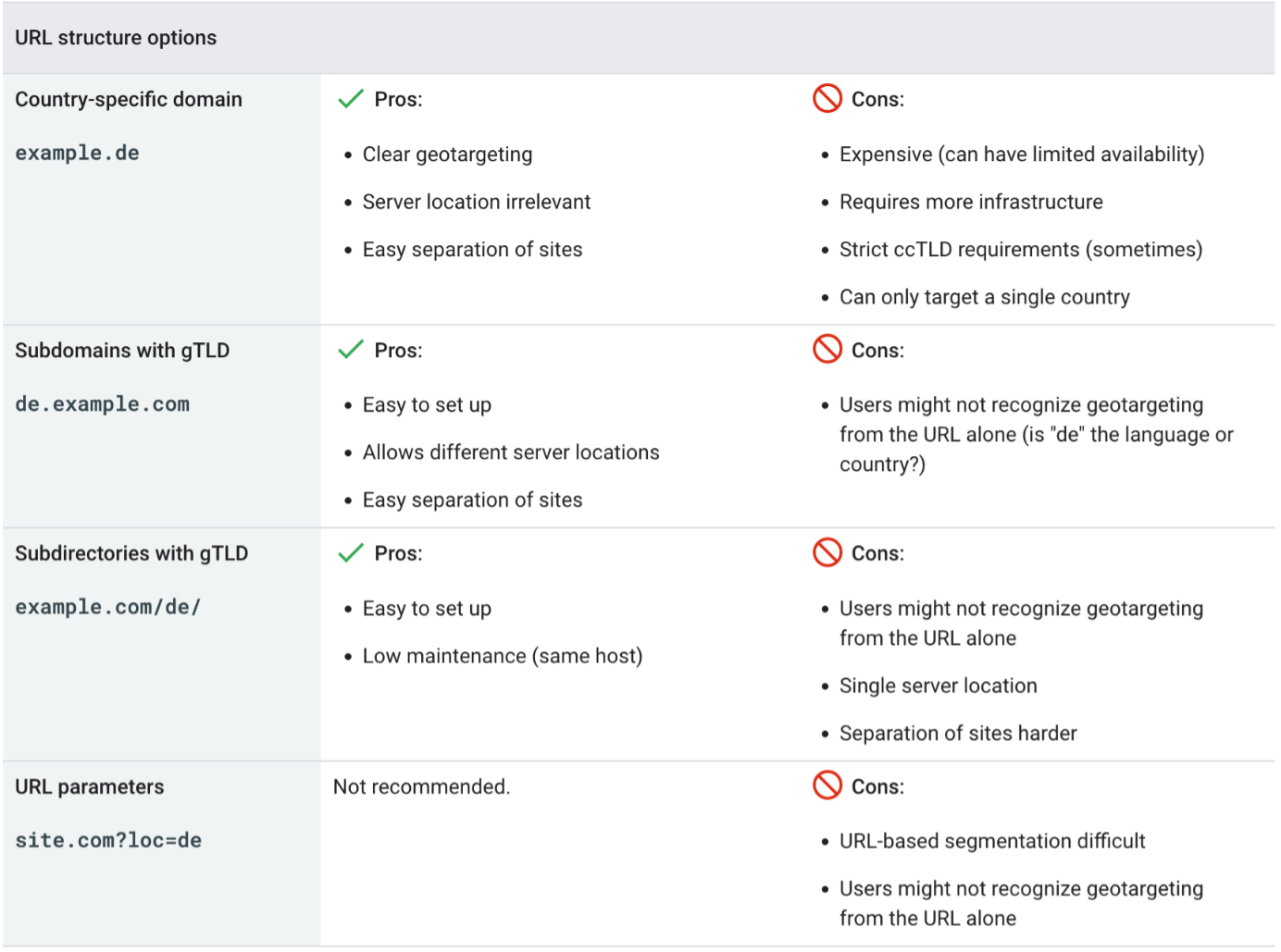The width and height of the screenshot is (1281, 952).
Task: Click the 'Subdomains with gTLD' row title
Action: pos(122,351)
